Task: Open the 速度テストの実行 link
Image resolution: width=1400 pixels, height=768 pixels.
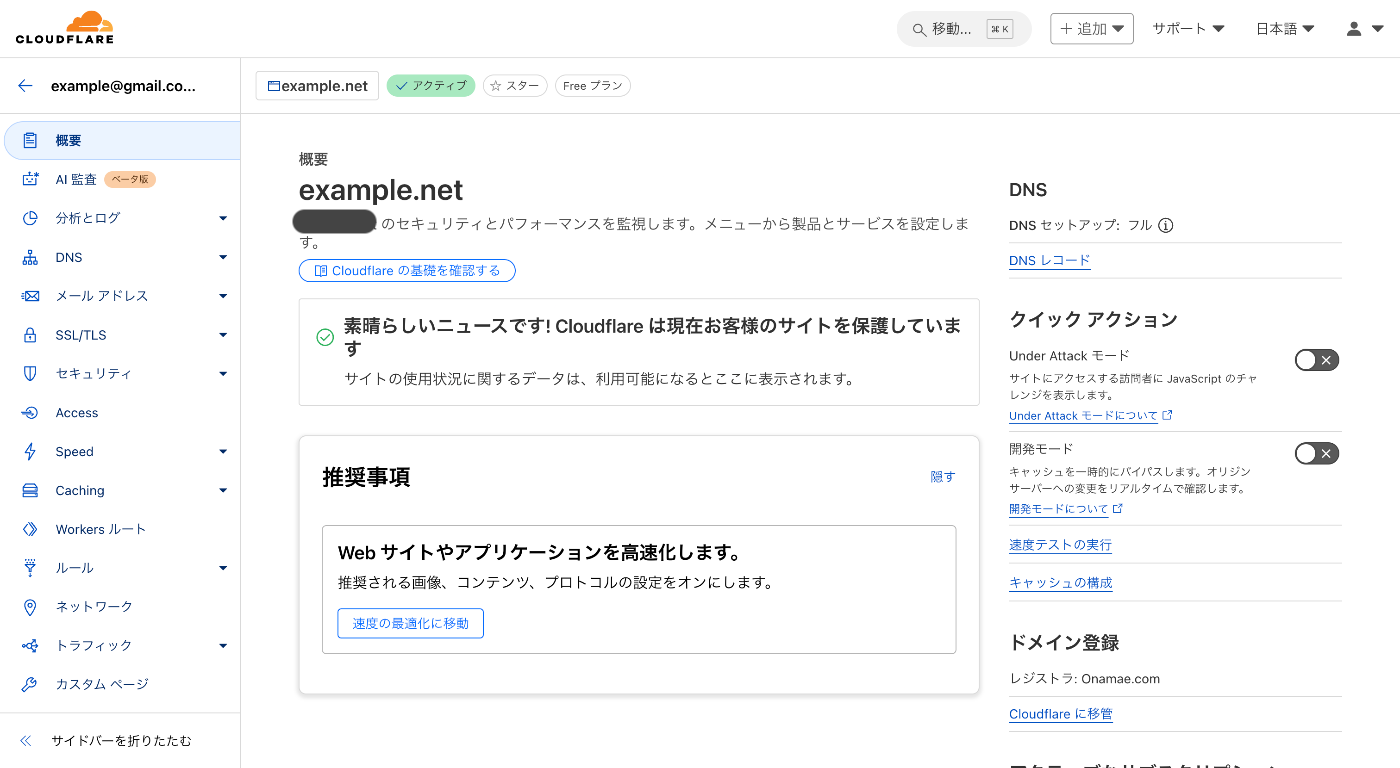Action: click(1060, 545)
